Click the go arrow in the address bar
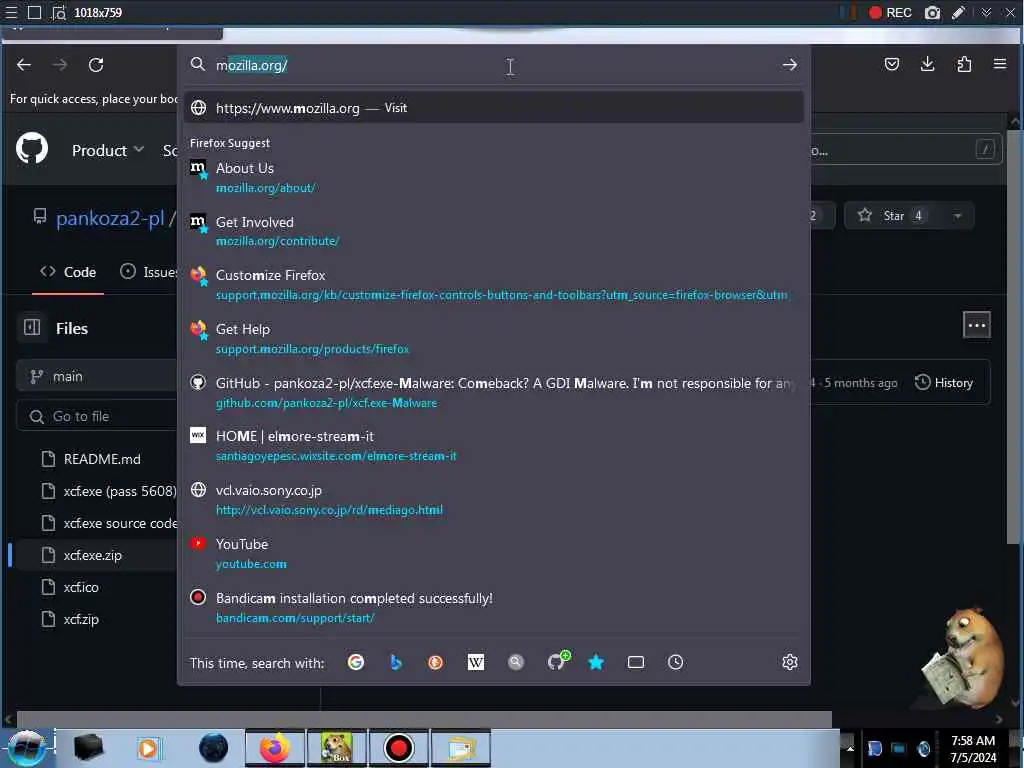Viewport: 1024px width, 768px height. (x=790, y=65)
